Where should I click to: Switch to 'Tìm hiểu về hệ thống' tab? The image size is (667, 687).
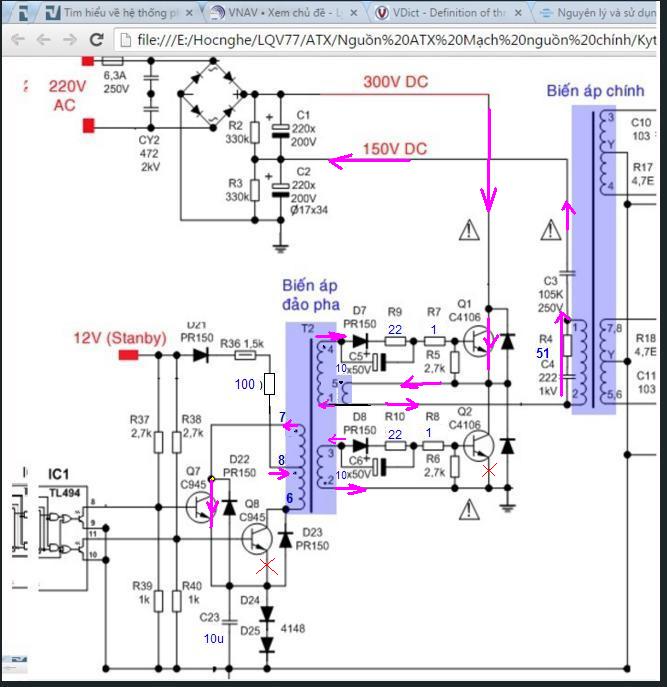point(121,13)
